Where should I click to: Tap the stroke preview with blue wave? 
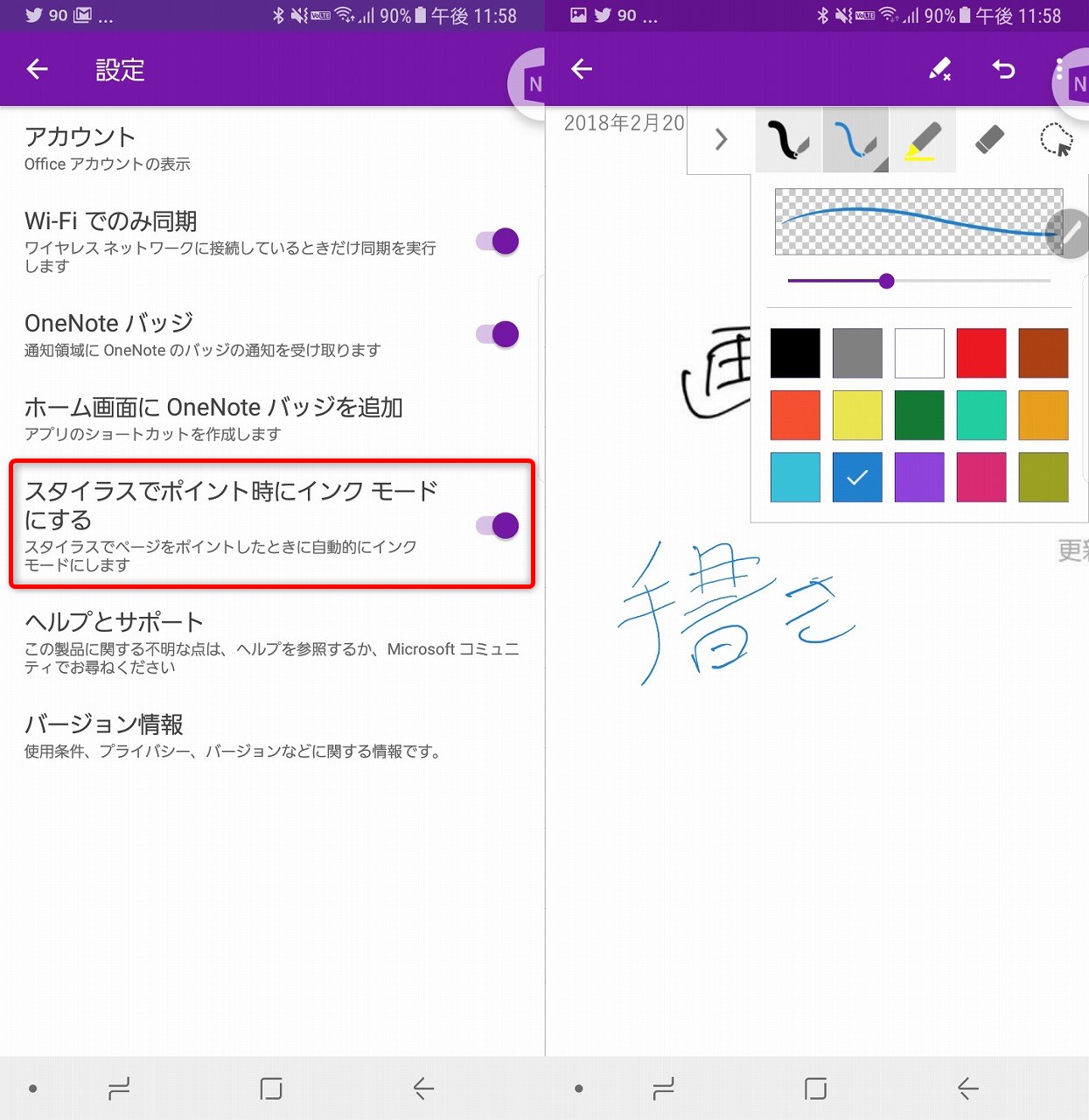(x=918, y=221)
